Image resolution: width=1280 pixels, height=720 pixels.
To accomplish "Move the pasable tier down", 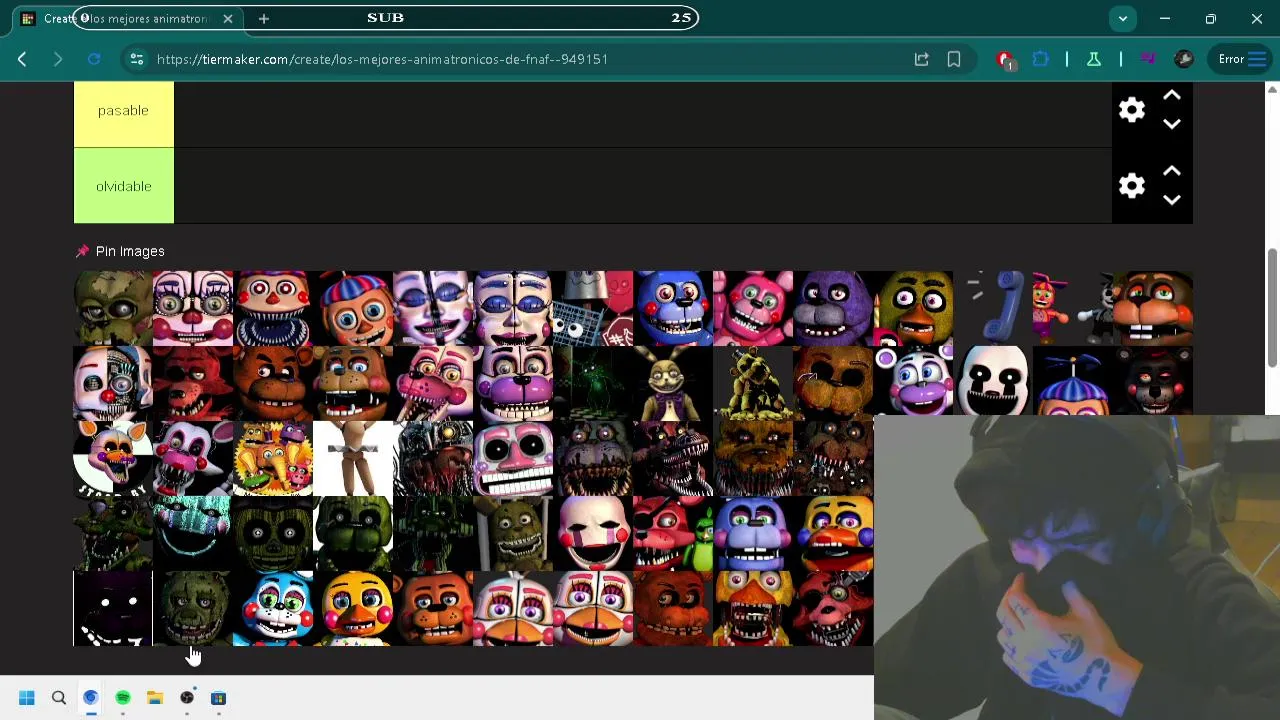I will point(1172,124).
